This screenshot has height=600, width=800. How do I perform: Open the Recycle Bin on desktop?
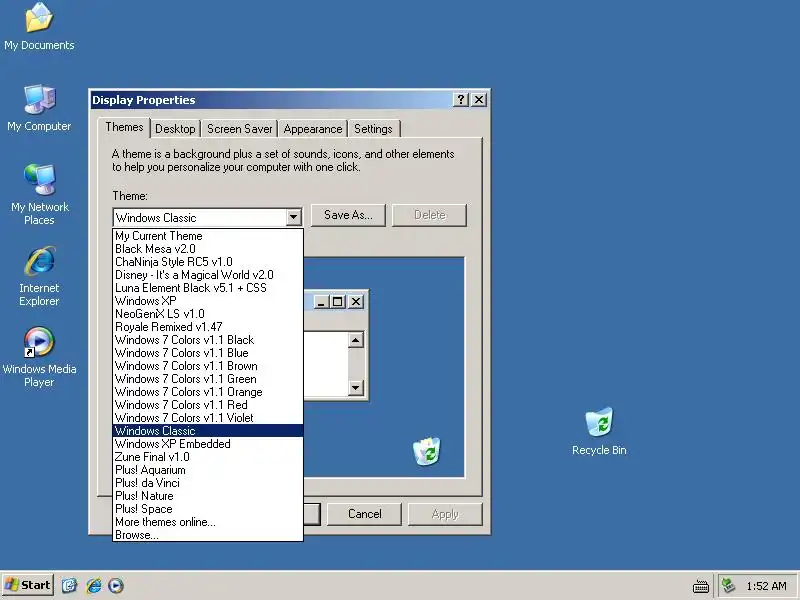(599, 431)
